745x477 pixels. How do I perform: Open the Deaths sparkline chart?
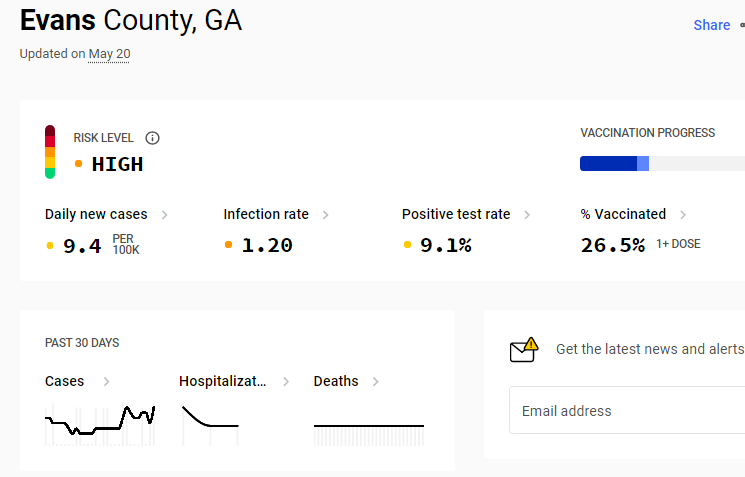click(x=369, y=435)
